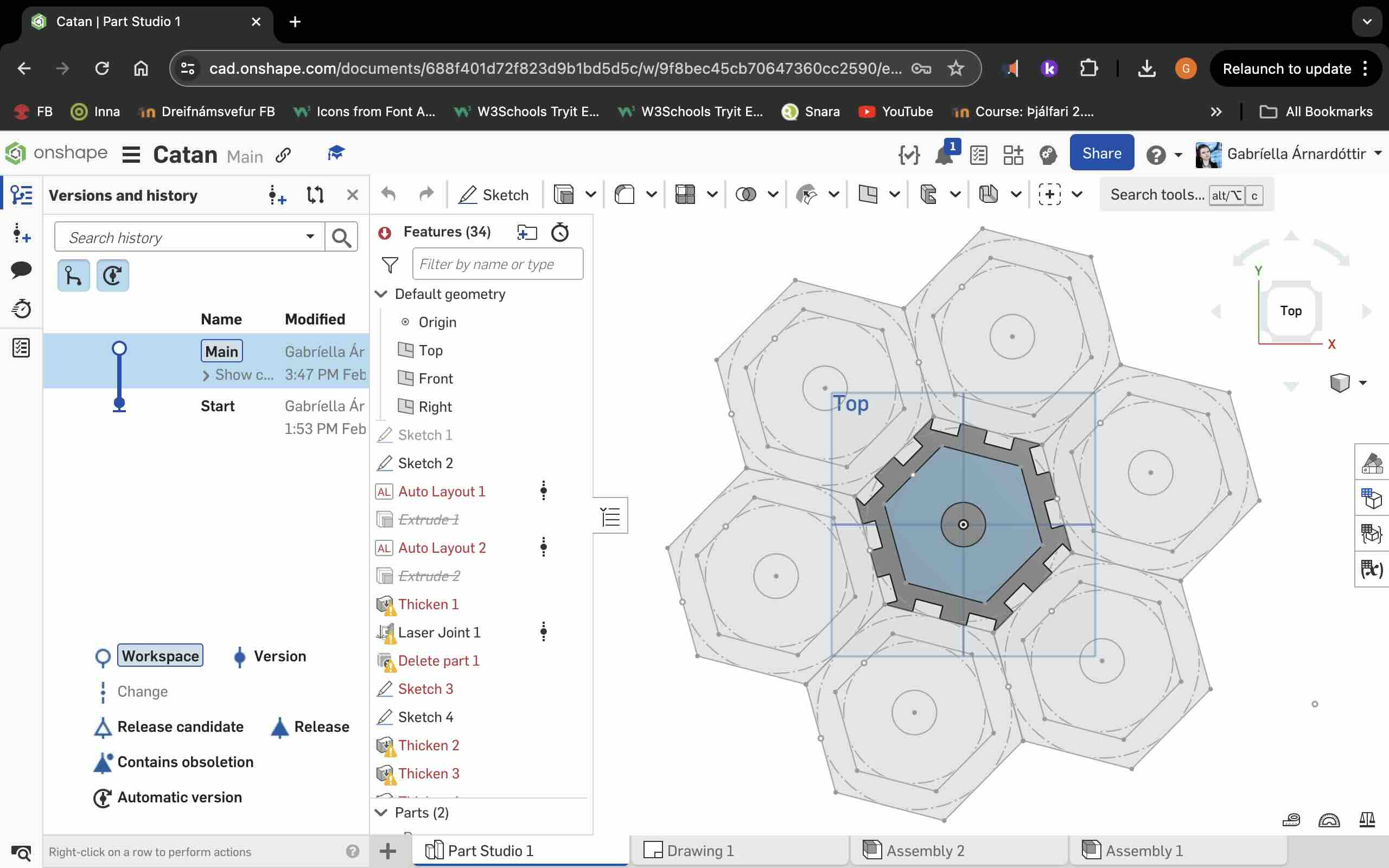Click the Measure tool icon at bottom right

[1291, 820]
